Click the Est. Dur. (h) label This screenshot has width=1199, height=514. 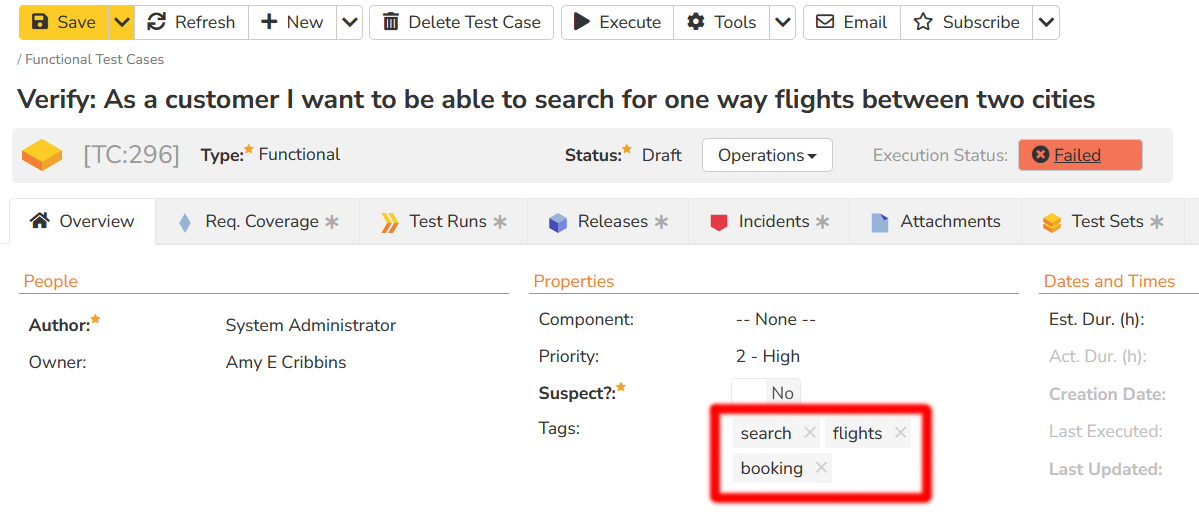pos(1097,320)
